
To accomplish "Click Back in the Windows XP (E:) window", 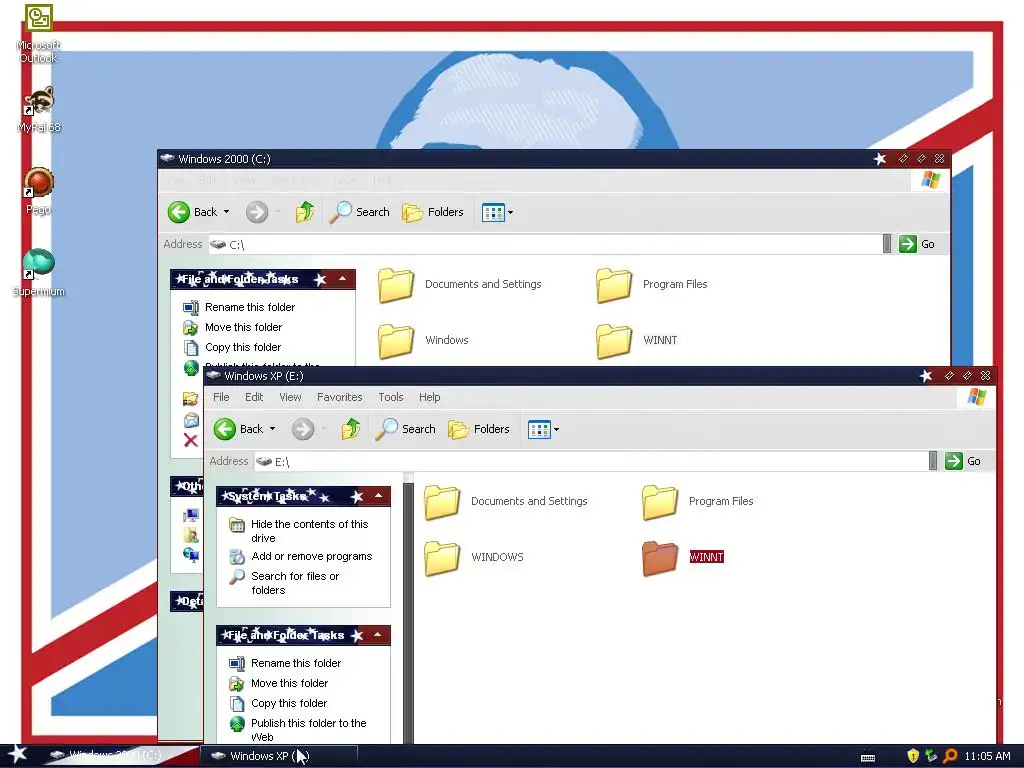I will 238,429.
